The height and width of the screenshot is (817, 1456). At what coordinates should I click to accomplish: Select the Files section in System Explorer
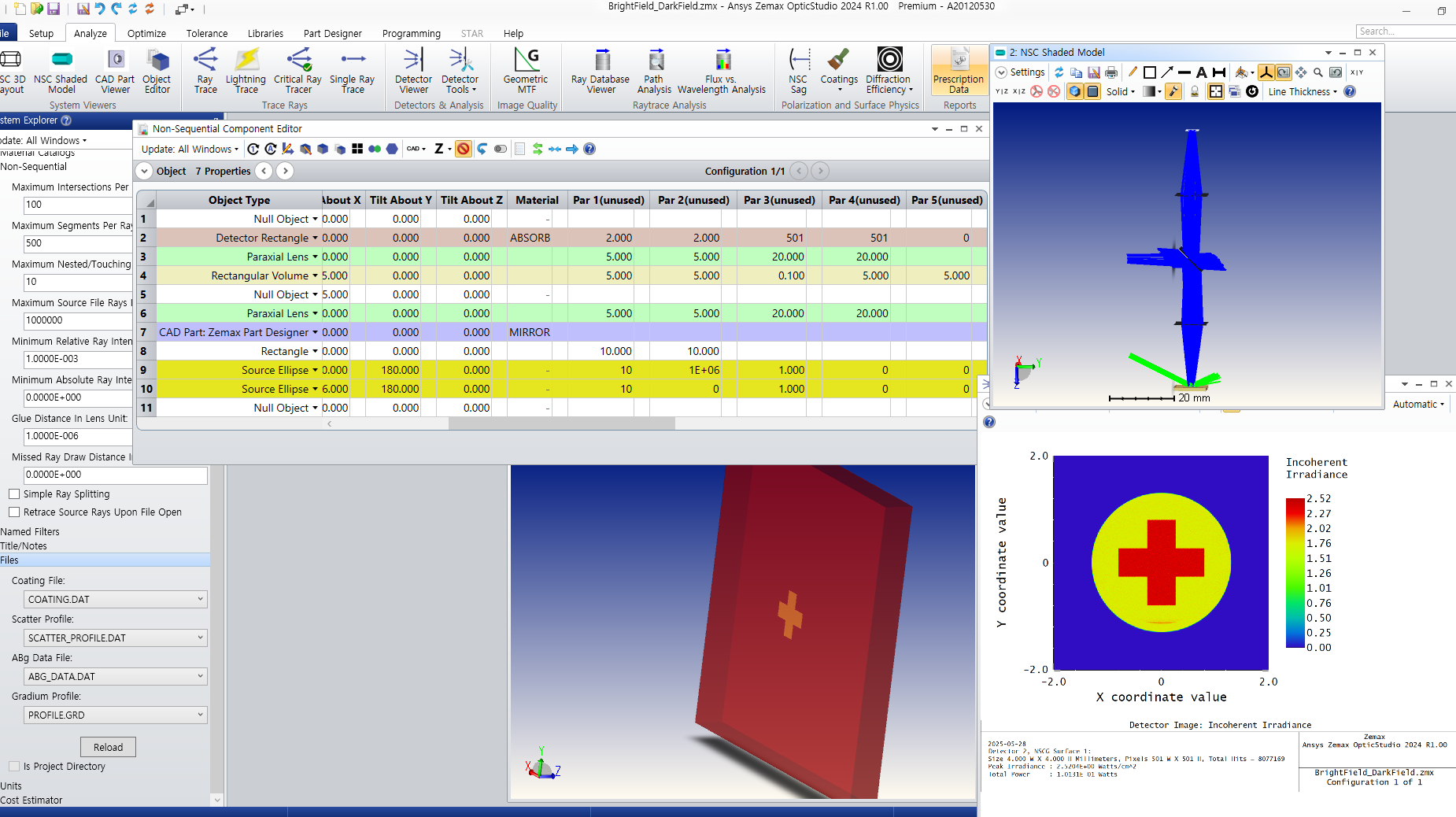(105, 560)
